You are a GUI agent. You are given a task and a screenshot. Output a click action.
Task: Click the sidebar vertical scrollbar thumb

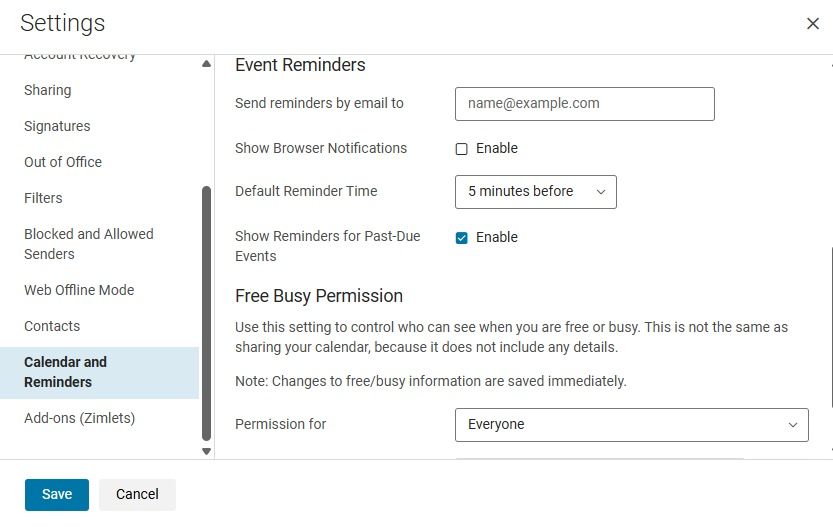(207, 310)
